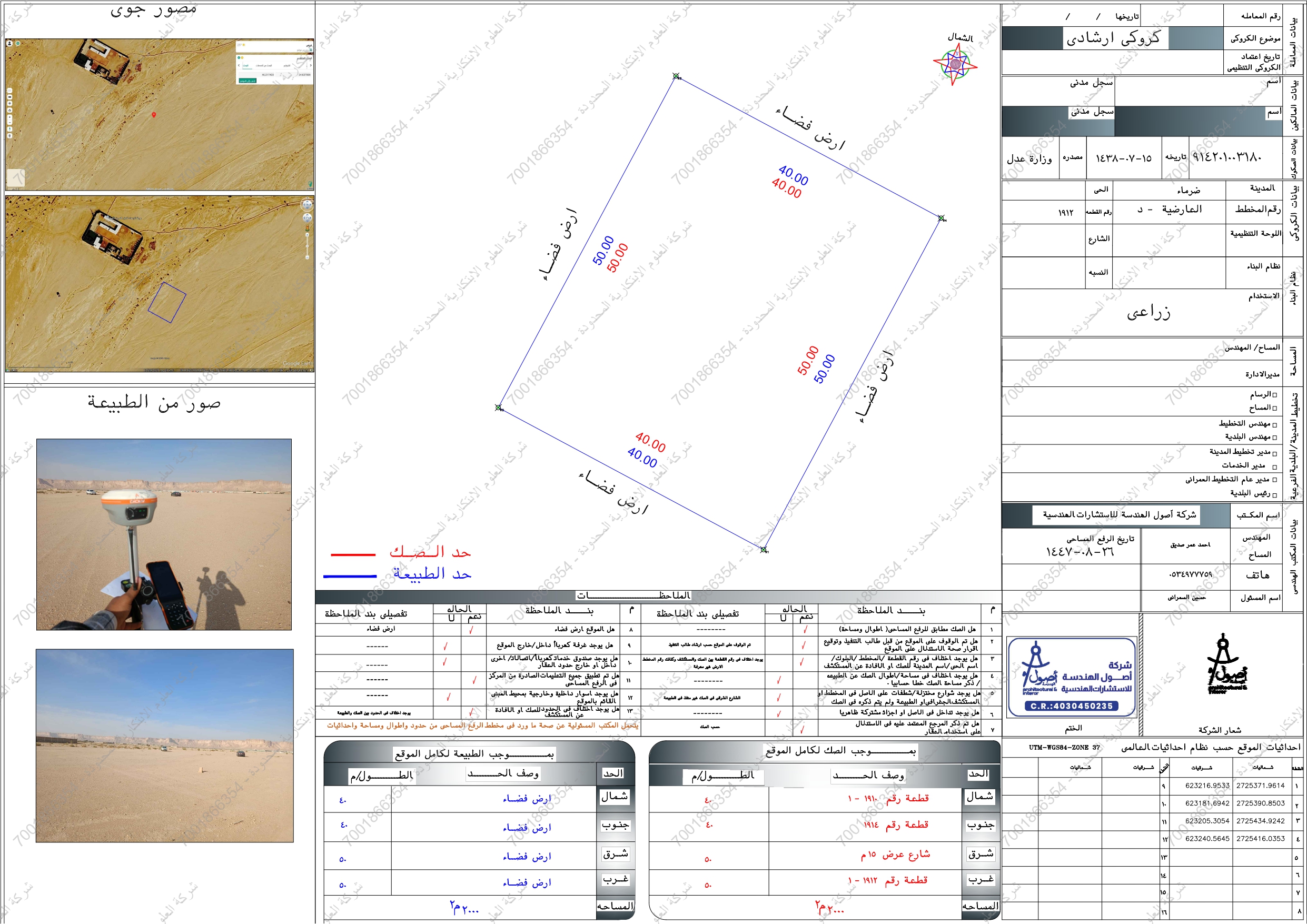Viewport: 1307px width, 924px height.
Task: Click the blue company stamp with C.R. number
Action: pos(1071,677)
